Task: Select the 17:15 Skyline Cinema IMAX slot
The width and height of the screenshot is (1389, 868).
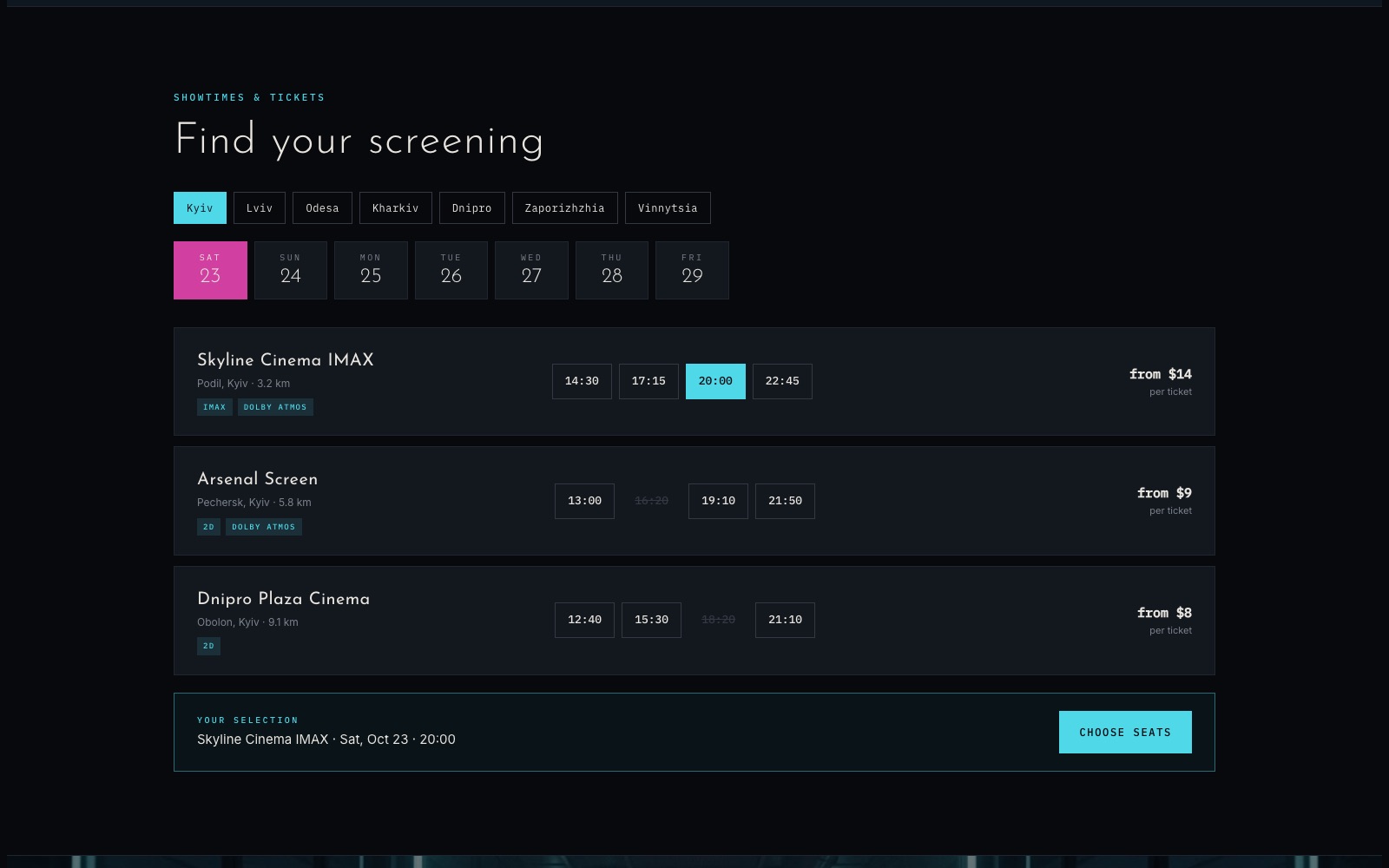Action: (648, 381)
